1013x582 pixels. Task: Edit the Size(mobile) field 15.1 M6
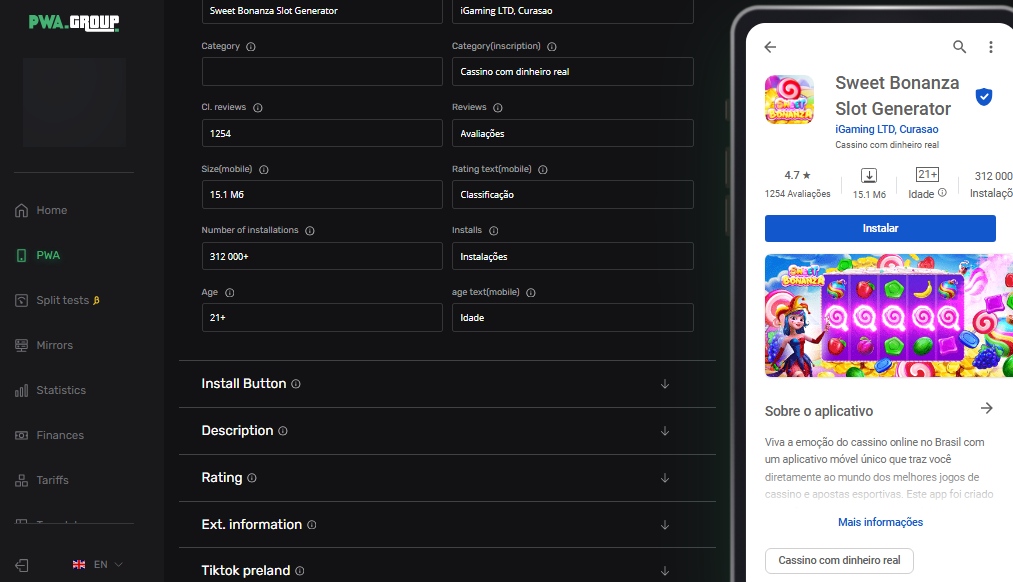[x=322, y=194]
